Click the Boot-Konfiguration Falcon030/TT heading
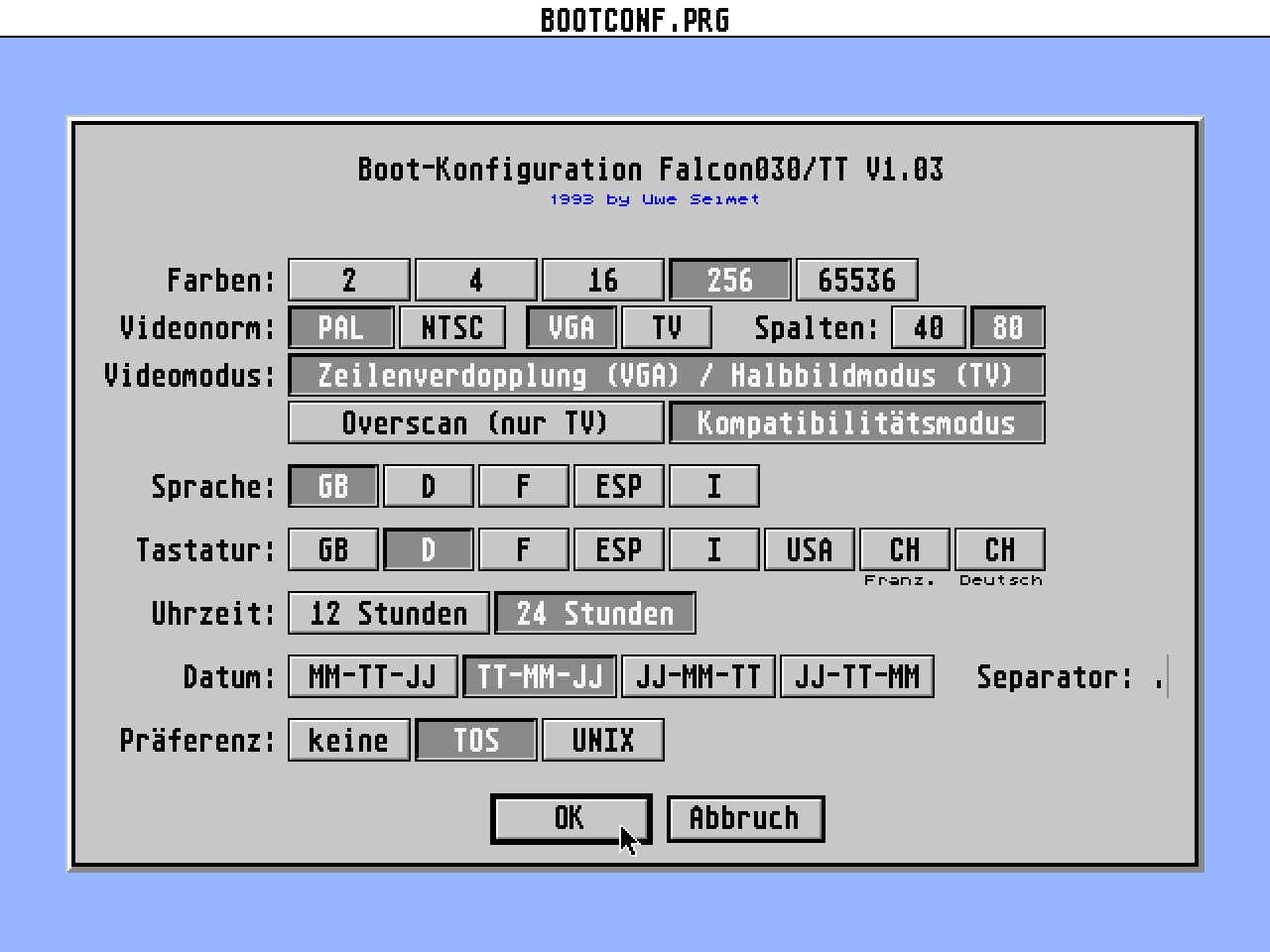This screenshot has width=1270, height=952. click(x=651, y=170)
